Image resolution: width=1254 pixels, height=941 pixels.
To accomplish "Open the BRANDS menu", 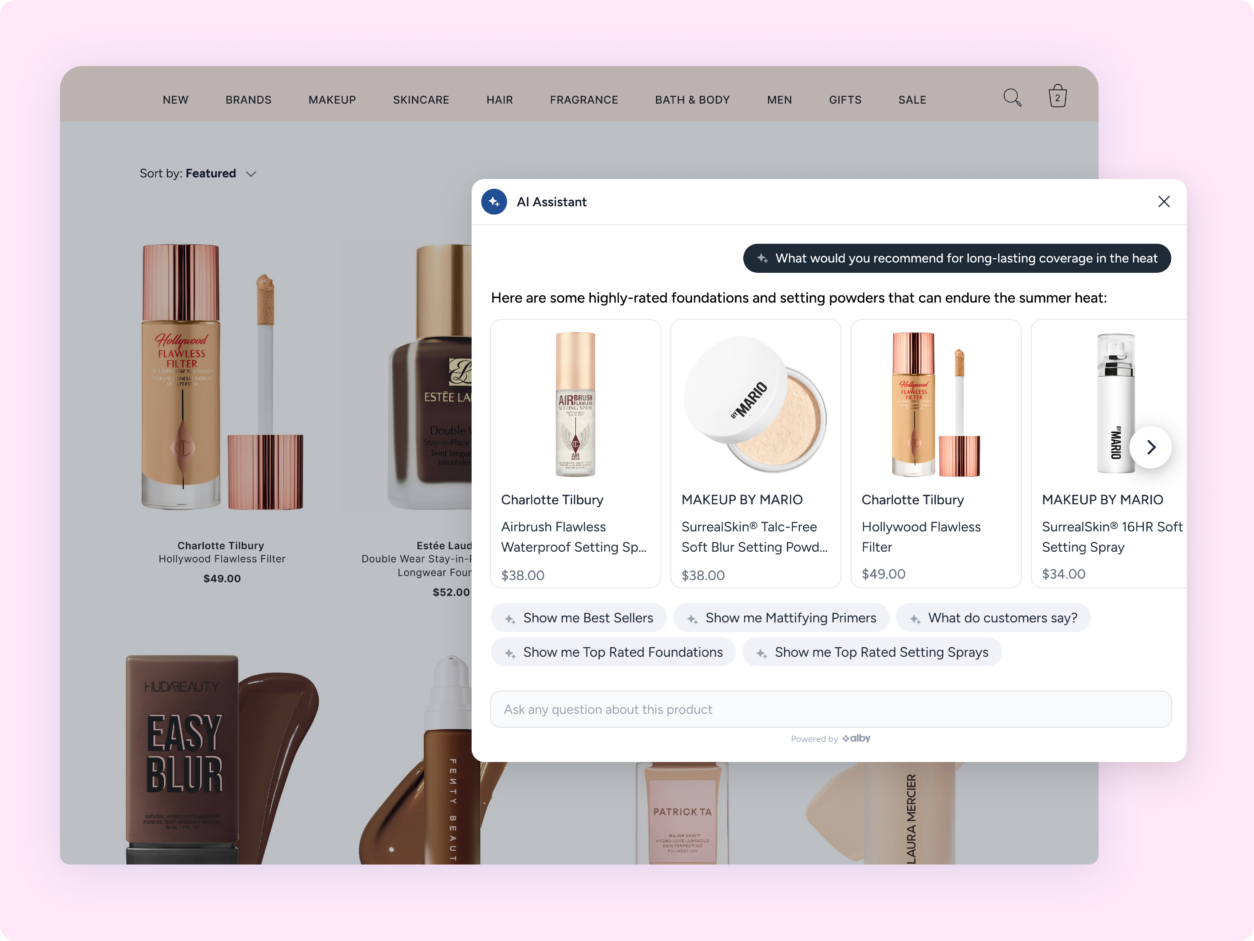I will coord(248,100).
